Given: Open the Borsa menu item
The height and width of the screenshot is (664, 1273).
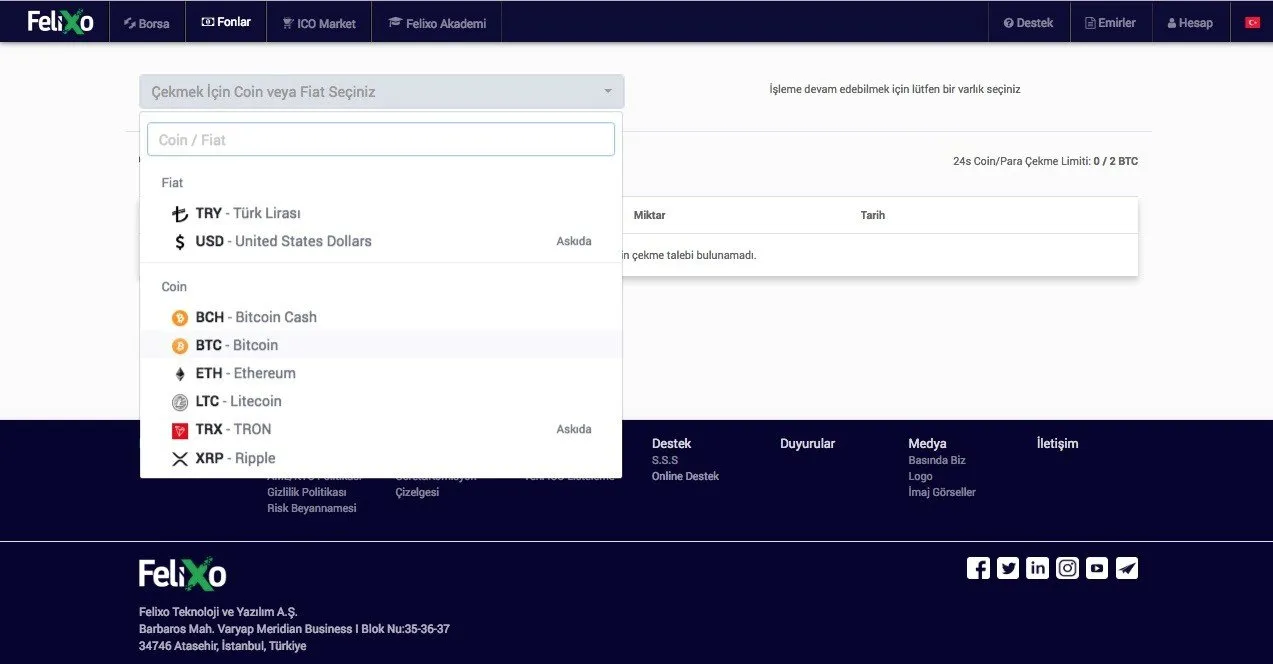Looking at the screenshot, I should [147, 22].
